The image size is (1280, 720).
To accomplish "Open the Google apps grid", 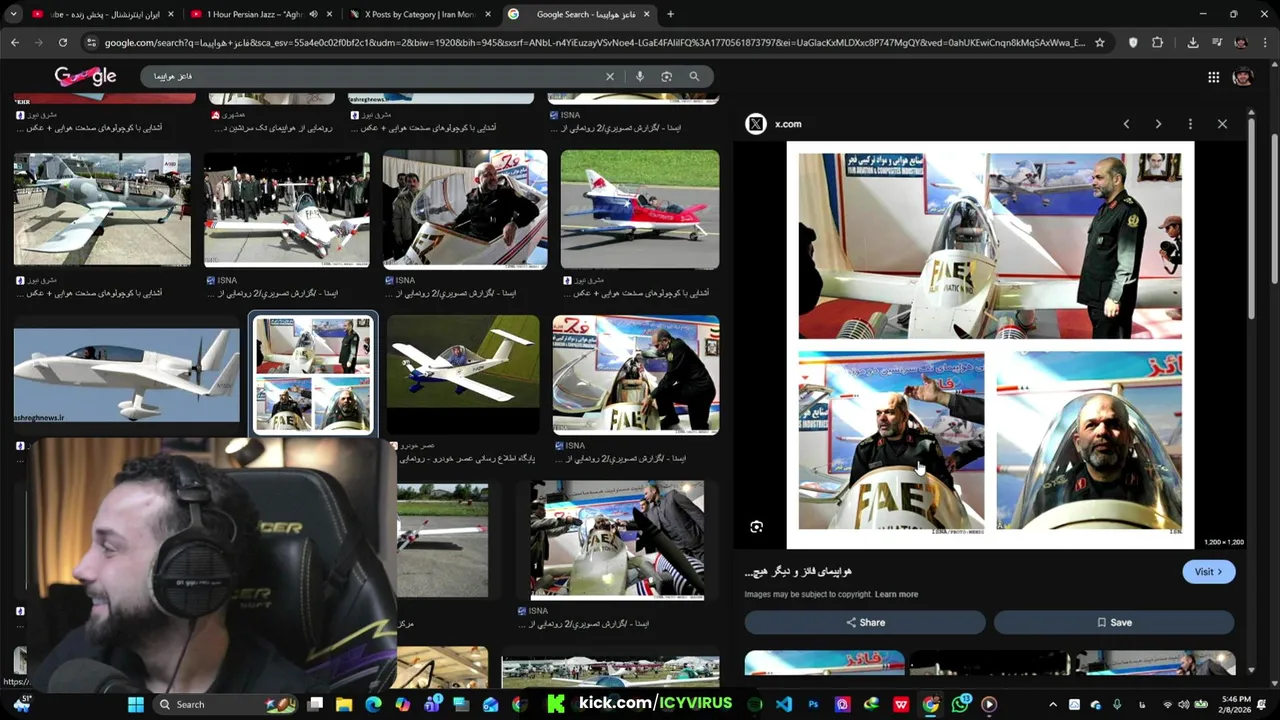I will (1213, 77).
